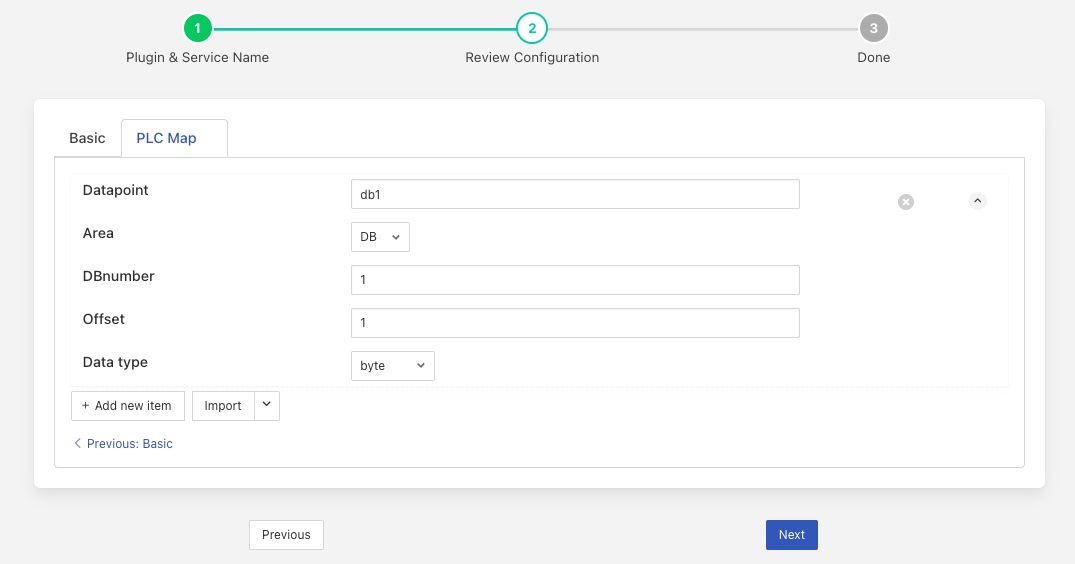Expand Import options arrow

pos(267,405)
